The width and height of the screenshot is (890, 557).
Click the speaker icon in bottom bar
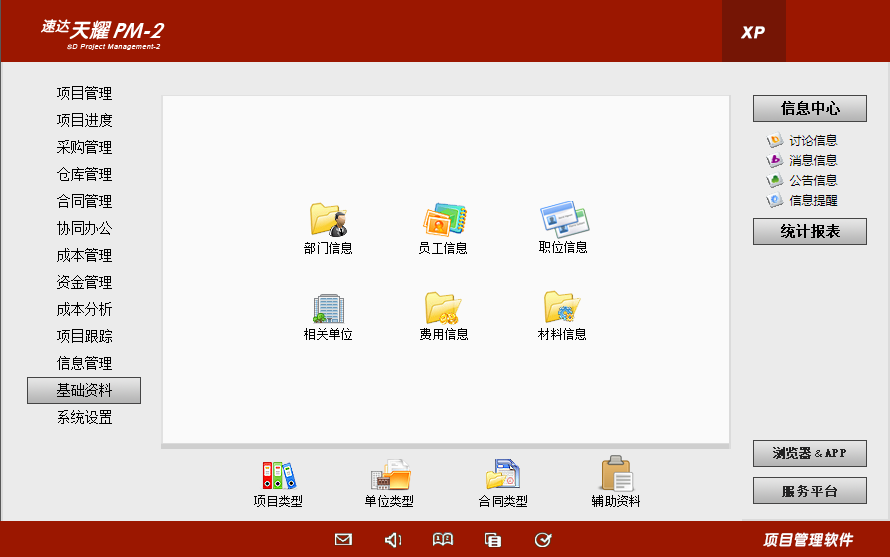(x=393, y=540)
